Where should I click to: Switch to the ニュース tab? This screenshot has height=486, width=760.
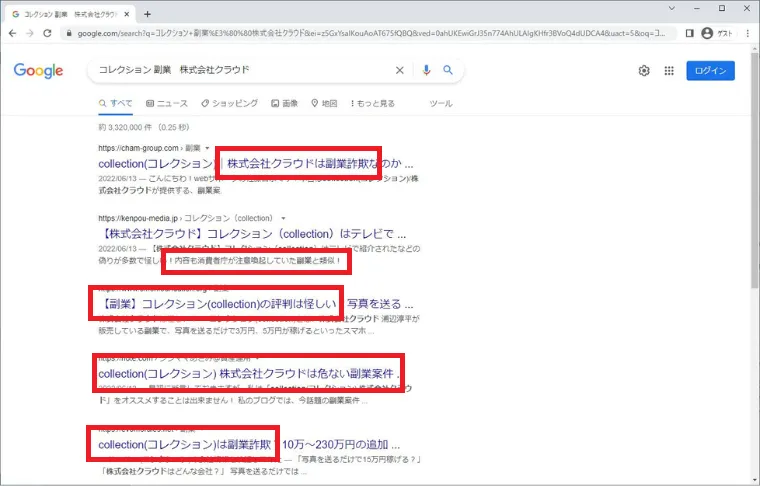point(167,103)
